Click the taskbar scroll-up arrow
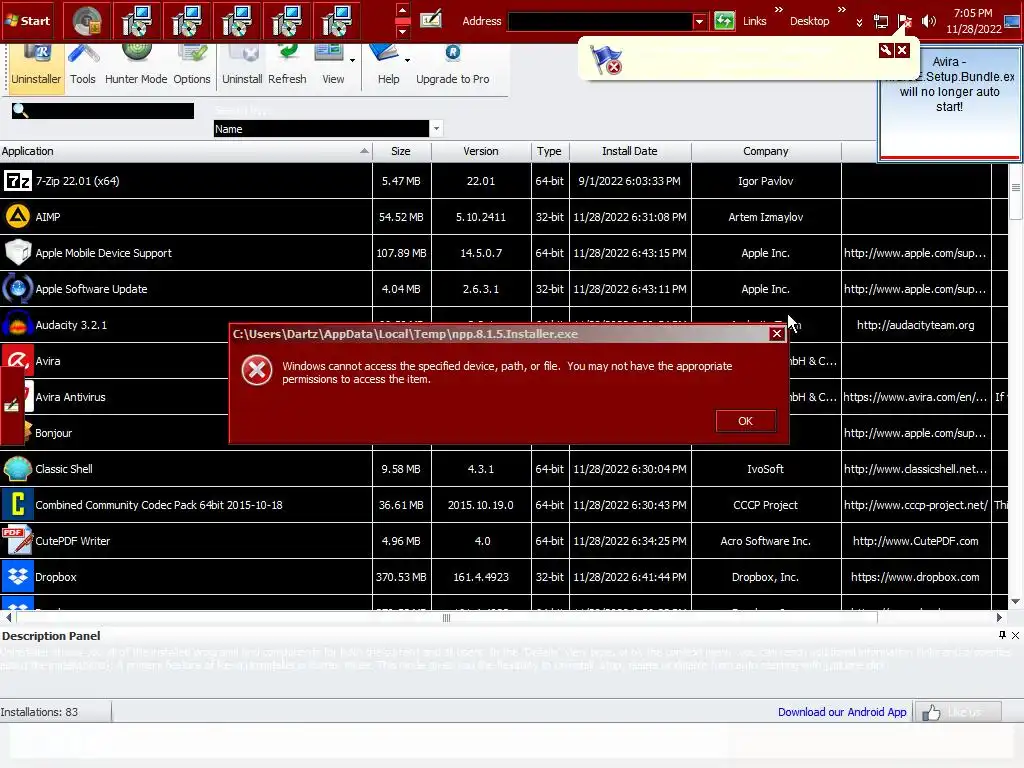 pyautogui.click(x=402, y=10)
